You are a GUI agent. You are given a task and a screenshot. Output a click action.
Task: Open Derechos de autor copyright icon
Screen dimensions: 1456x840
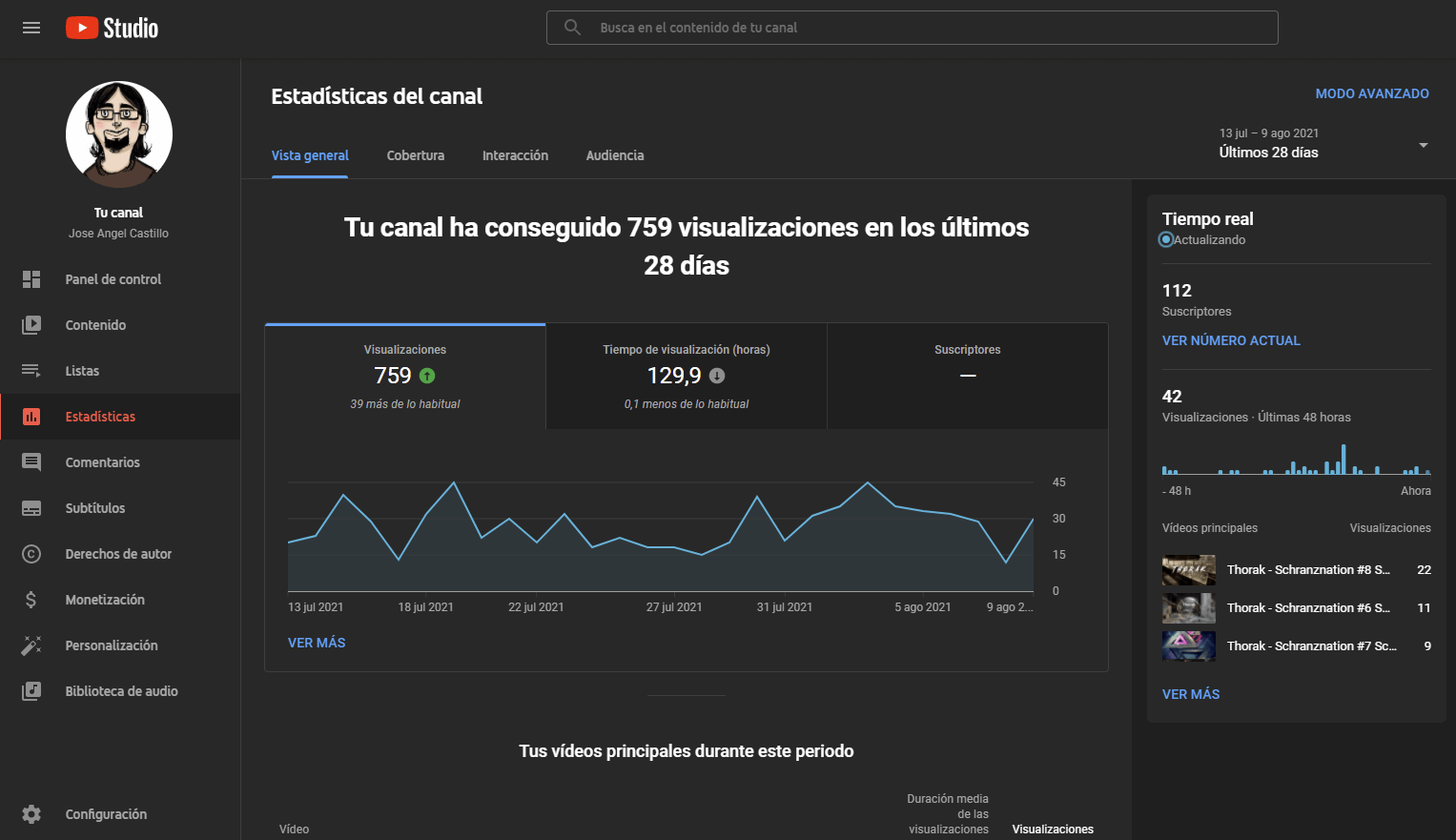coord(31,554)
